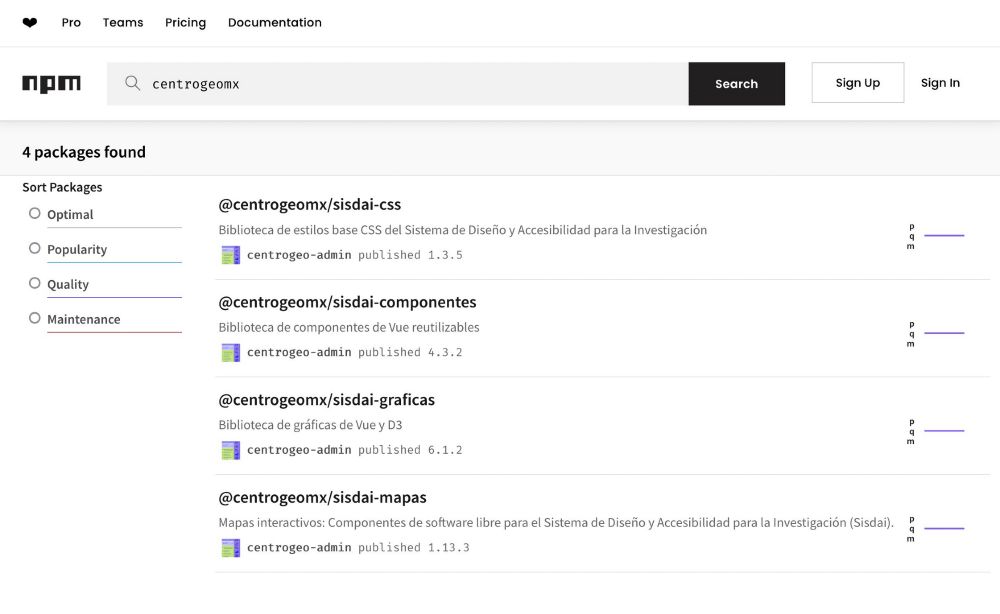Image resolution: width=1000 pixels, height=614 pixels.
Task: Go to the Pricing page
Action: click(186, 22)
